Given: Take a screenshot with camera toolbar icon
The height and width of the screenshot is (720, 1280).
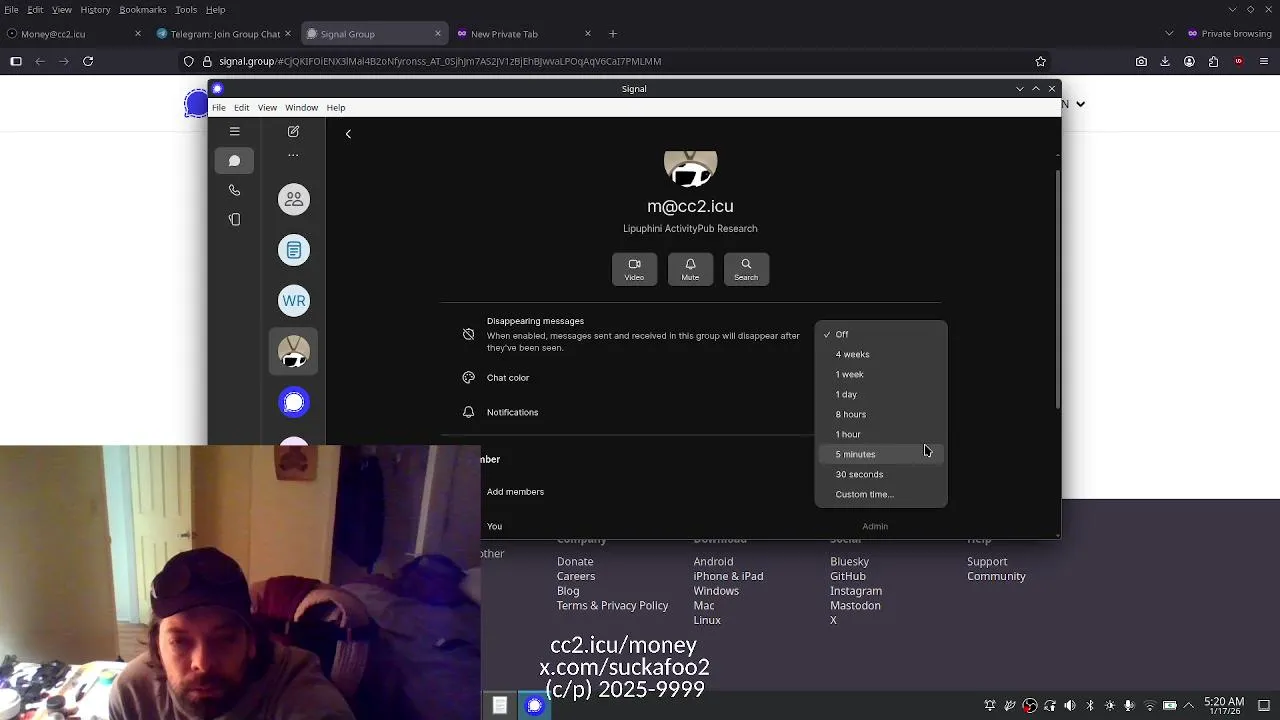Looking at the screenshot, I should click(x=1141, y=61).
